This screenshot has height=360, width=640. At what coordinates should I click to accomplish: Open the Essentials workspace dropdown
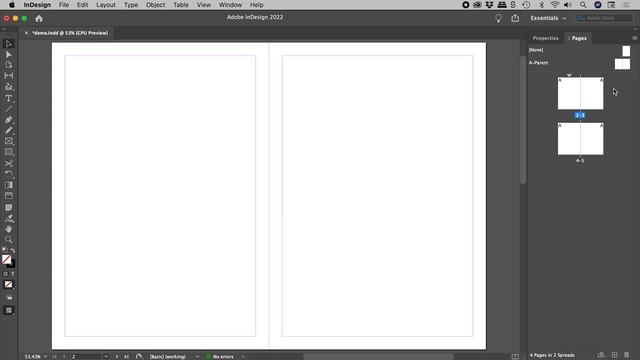548,18
